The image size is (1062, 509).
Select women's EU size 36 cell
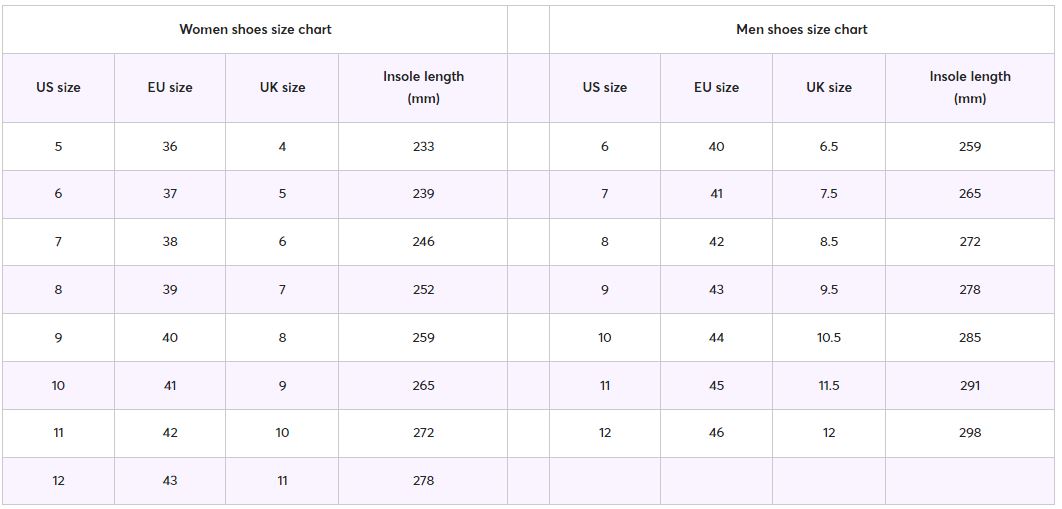(x=170, y=146)
